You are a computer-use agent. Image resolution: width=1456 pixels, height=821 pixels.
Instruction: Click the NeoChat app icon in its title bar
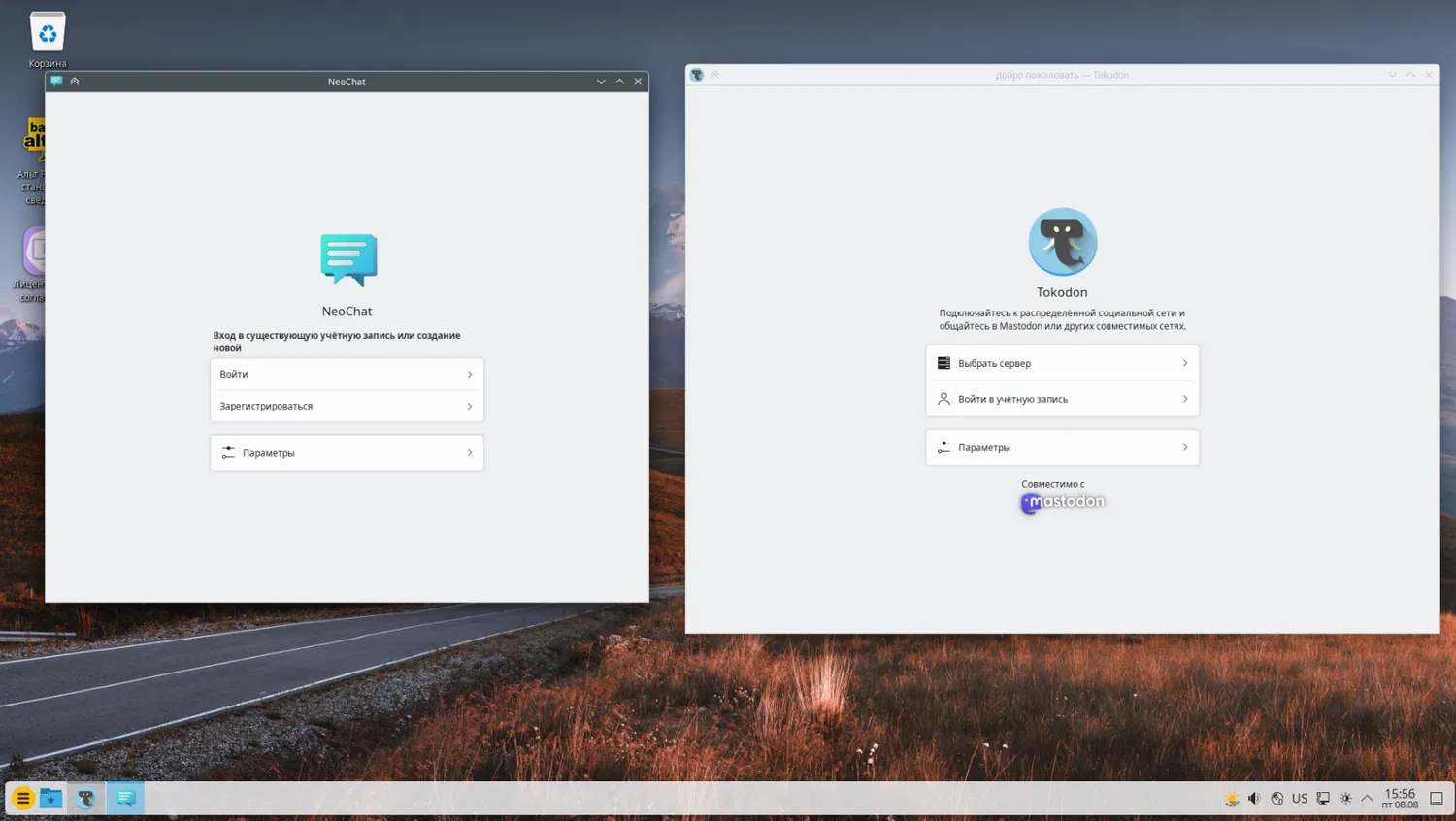click(56, 82)
